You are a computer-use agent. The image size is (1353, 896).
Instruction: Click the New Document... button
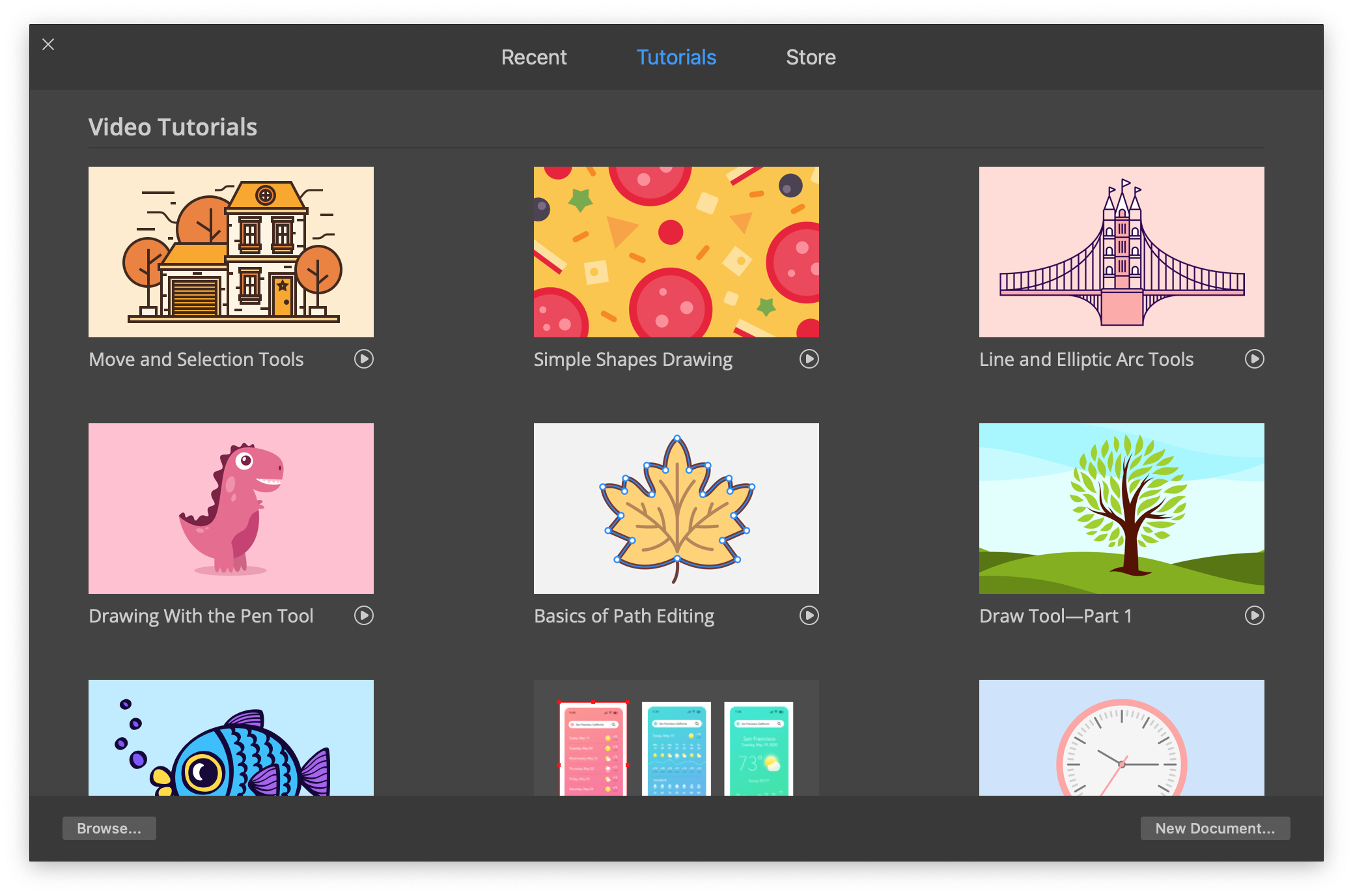[x=1214, y=828]
